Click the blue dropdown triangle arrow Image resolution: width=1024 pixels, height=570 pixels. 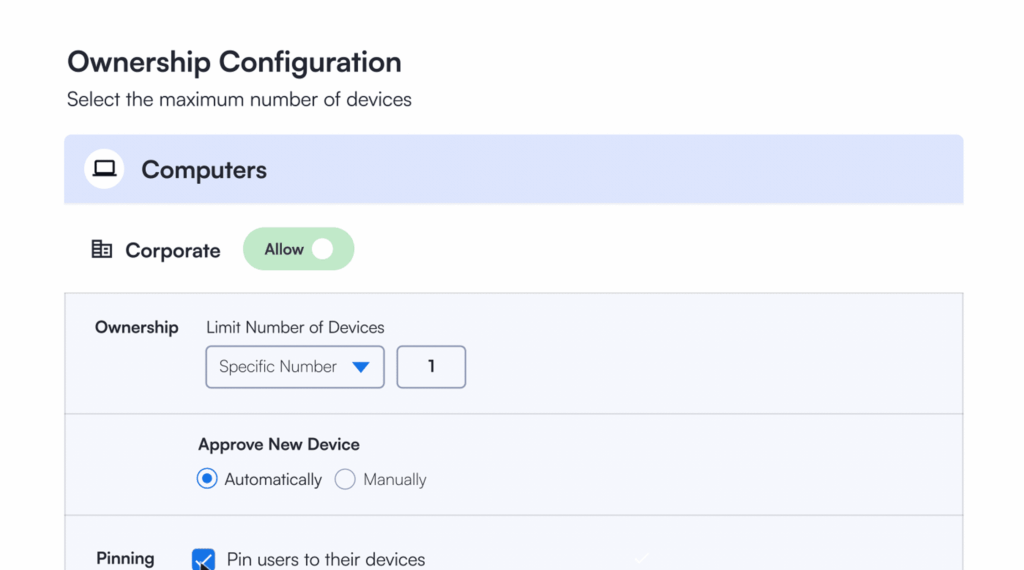[360, 367]
